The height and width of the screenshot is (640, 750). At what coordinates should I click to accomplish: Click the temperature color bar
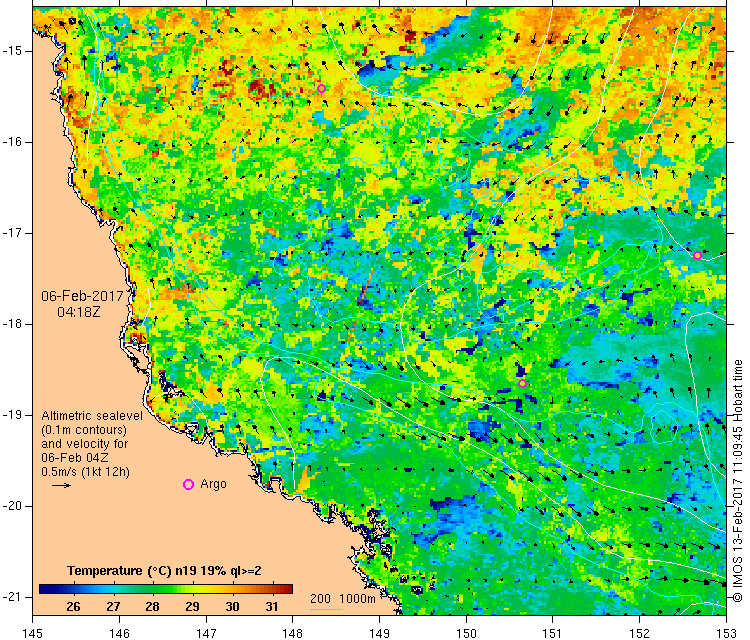click(165, 589)
